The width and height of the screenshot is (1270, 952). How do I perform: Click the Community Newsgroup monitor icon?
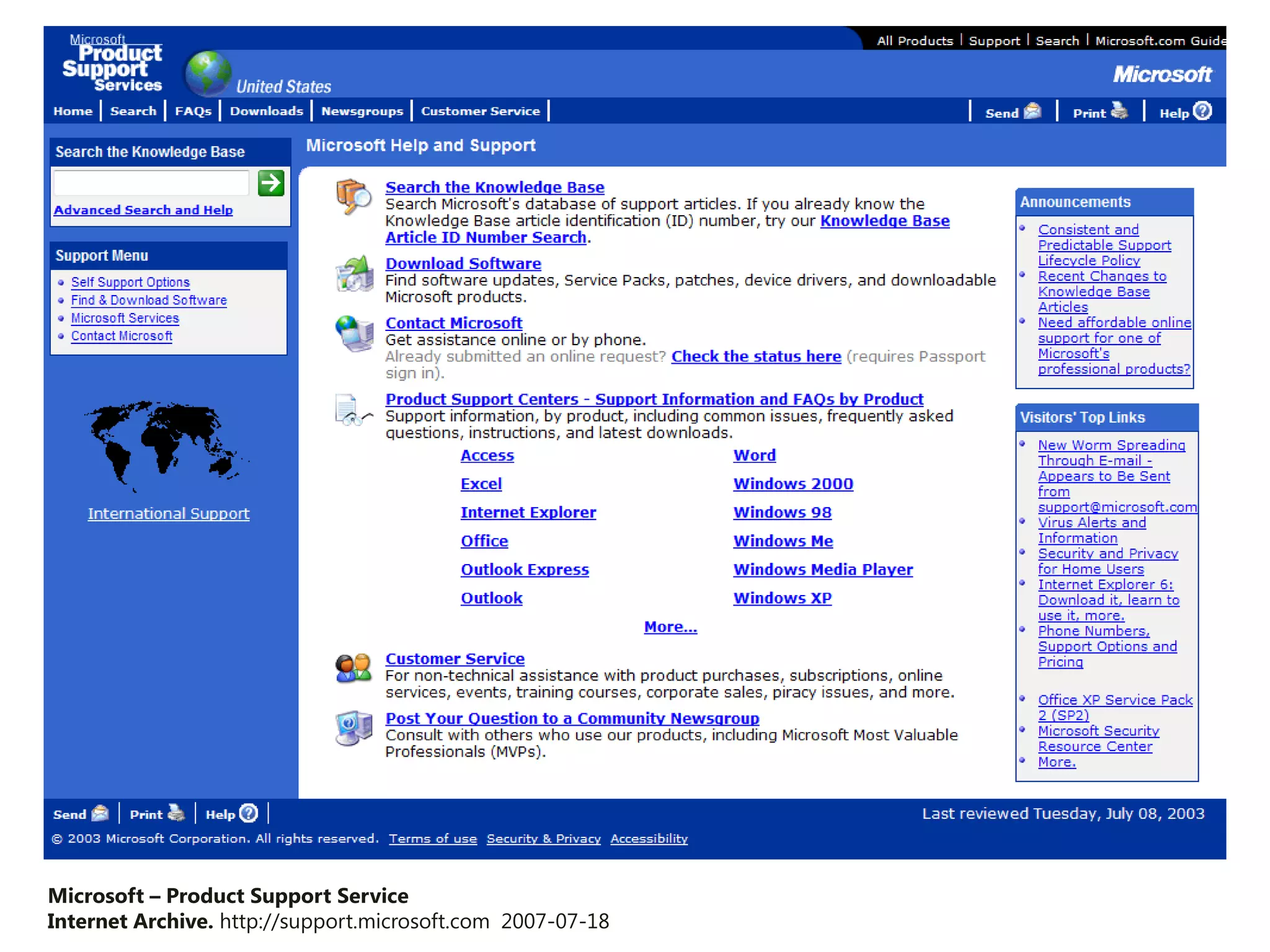[353, 728]
